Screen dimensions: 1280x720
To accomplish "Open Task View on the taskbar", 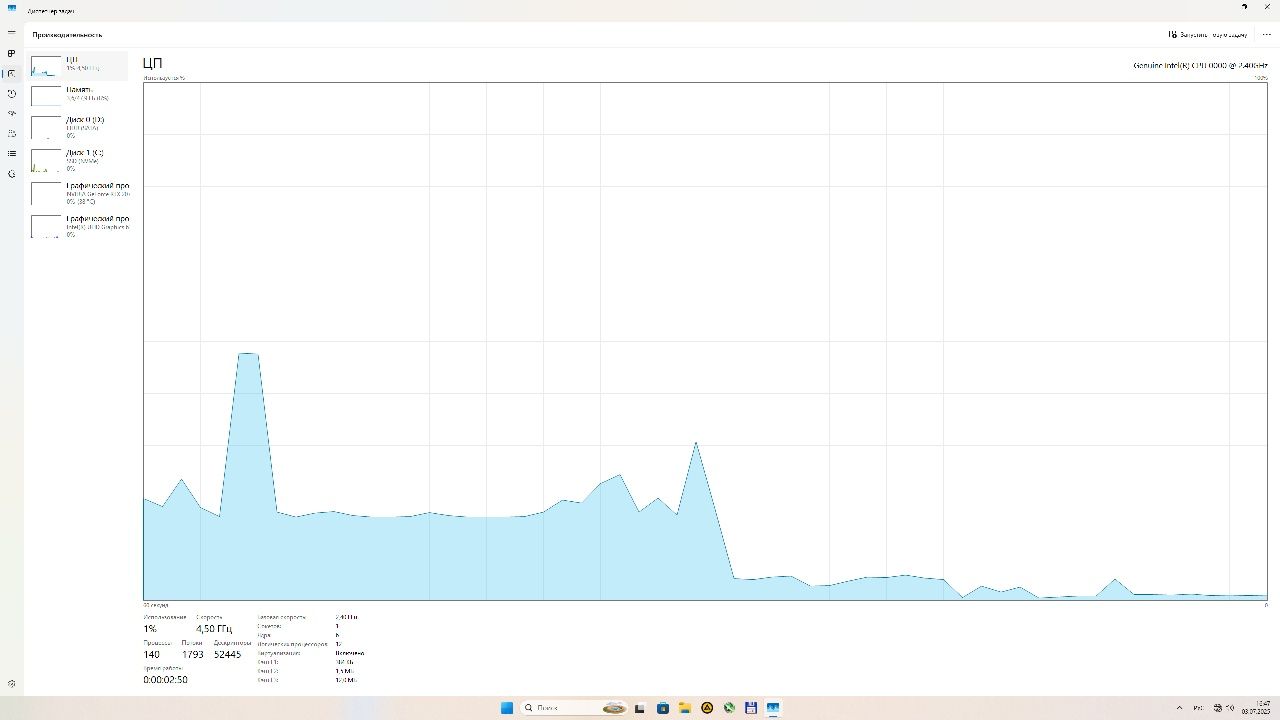I will click(x=640, y=708).
